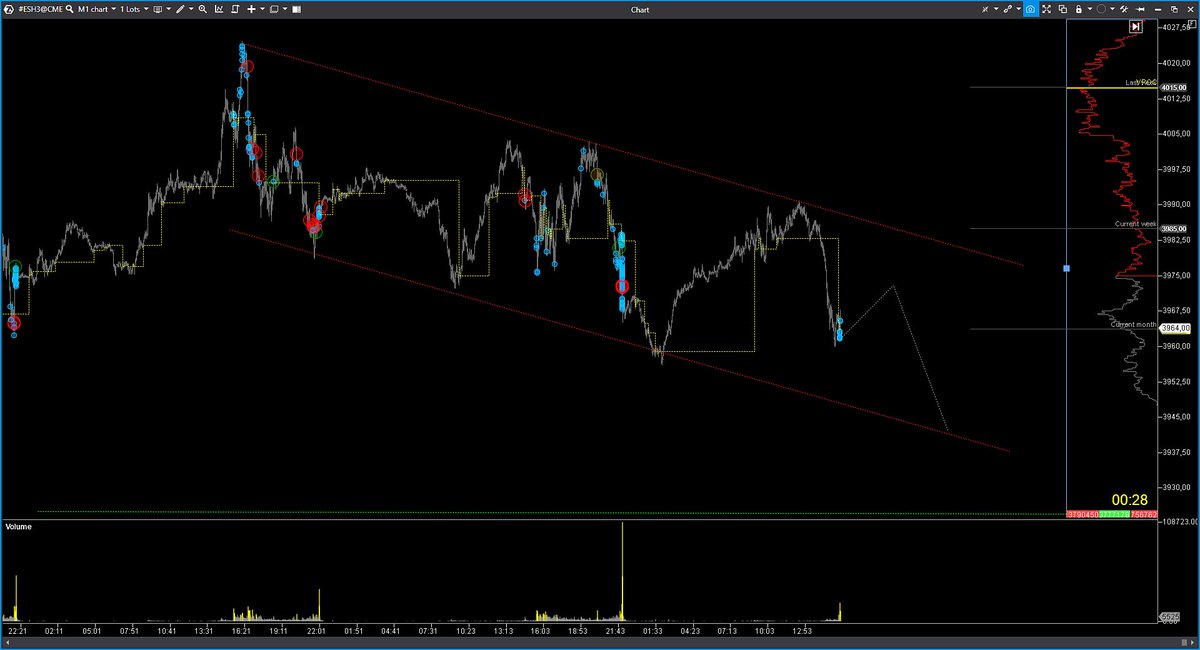Click the ATAS logo icon
The height and width of the screenshot is (650, 1200).
click(9, 9)
